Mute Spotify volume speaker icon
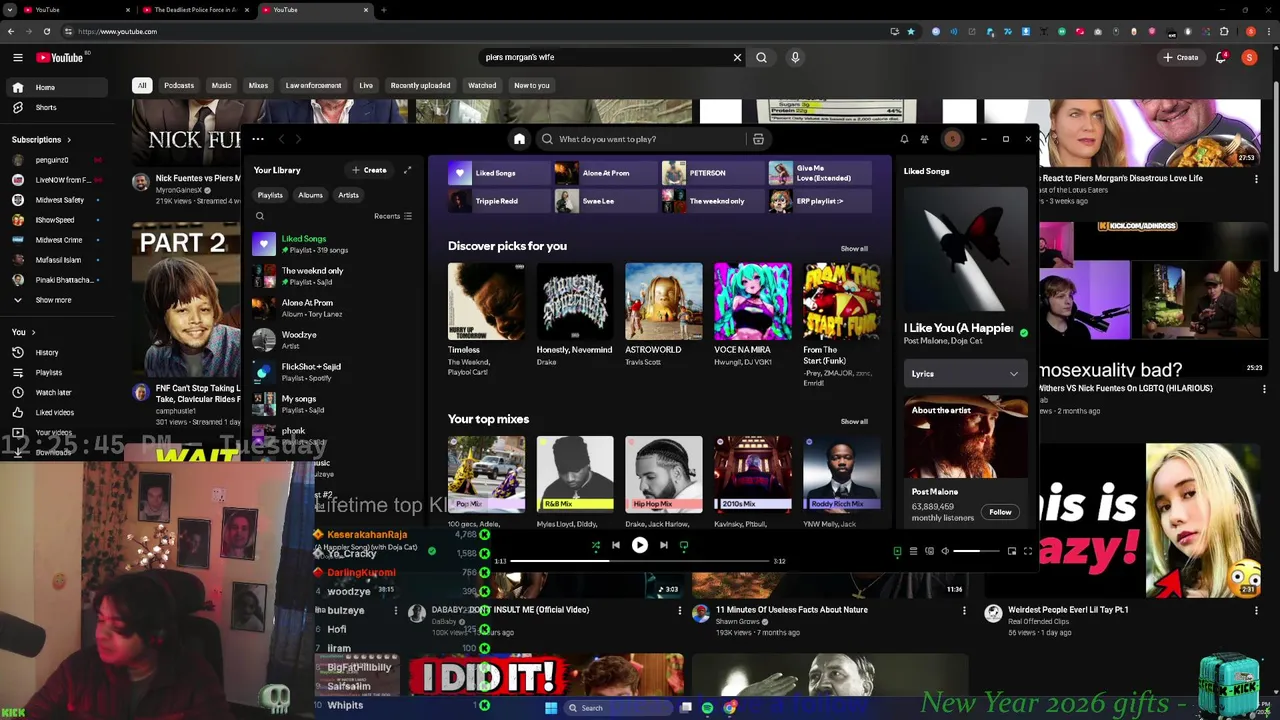 (x=945, y=551)
